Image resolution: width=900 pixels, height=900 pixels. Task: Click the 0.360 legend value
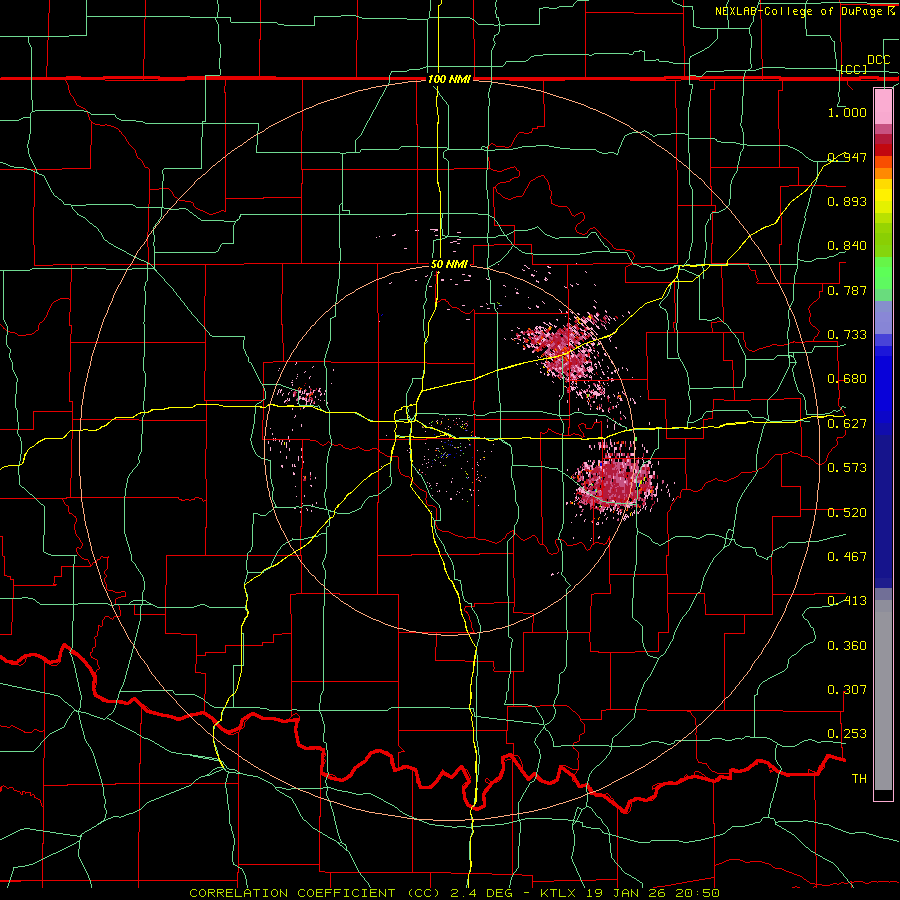coord(847,646)
